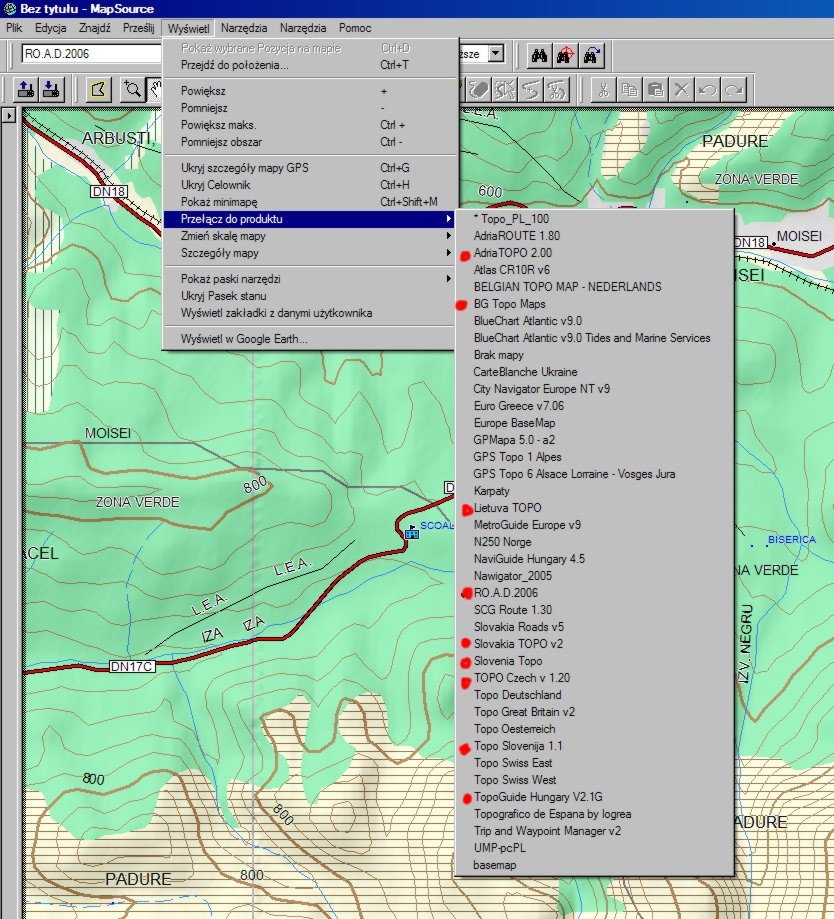This screenshot has width=834, height=919.
Task: Open the RO.A.D.2006 product combo box
Action: [91, 54]
